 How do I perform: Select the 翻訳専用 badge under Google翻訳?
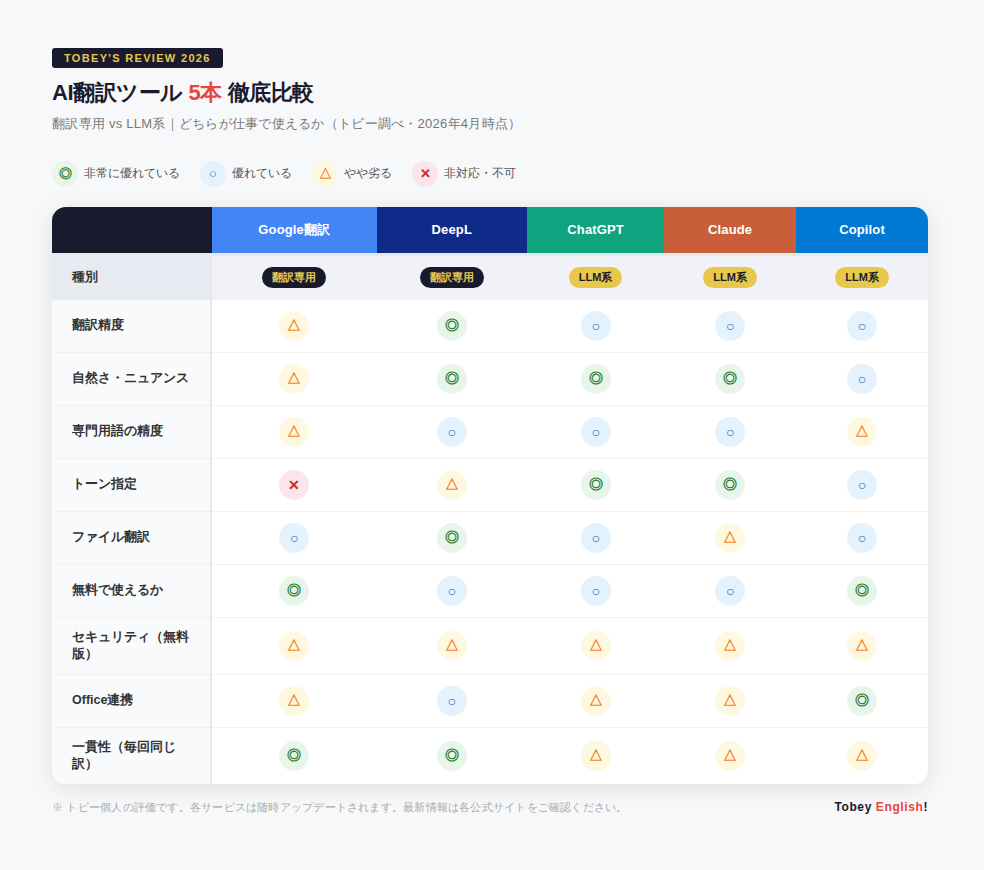coord(294,277)
